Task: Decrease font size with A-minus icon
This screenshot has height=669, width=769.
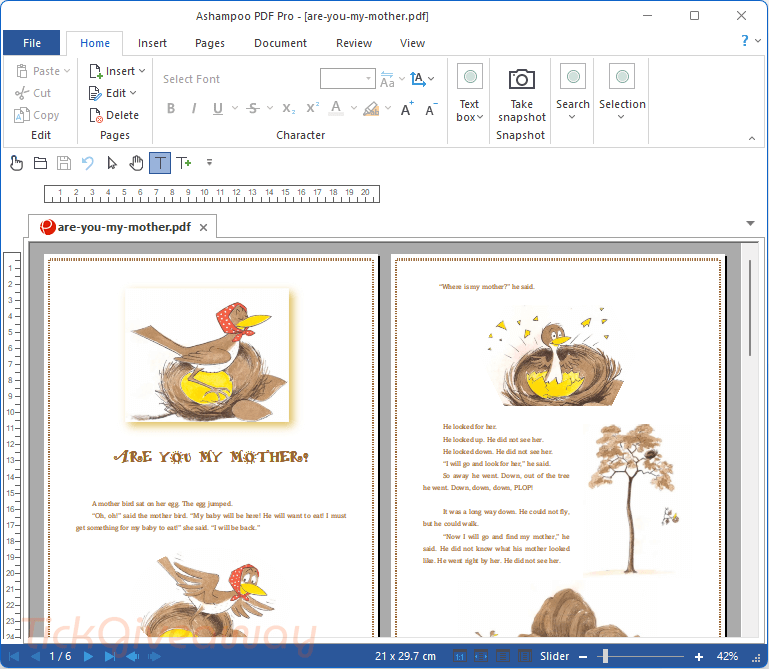Action: coord(431,109)
